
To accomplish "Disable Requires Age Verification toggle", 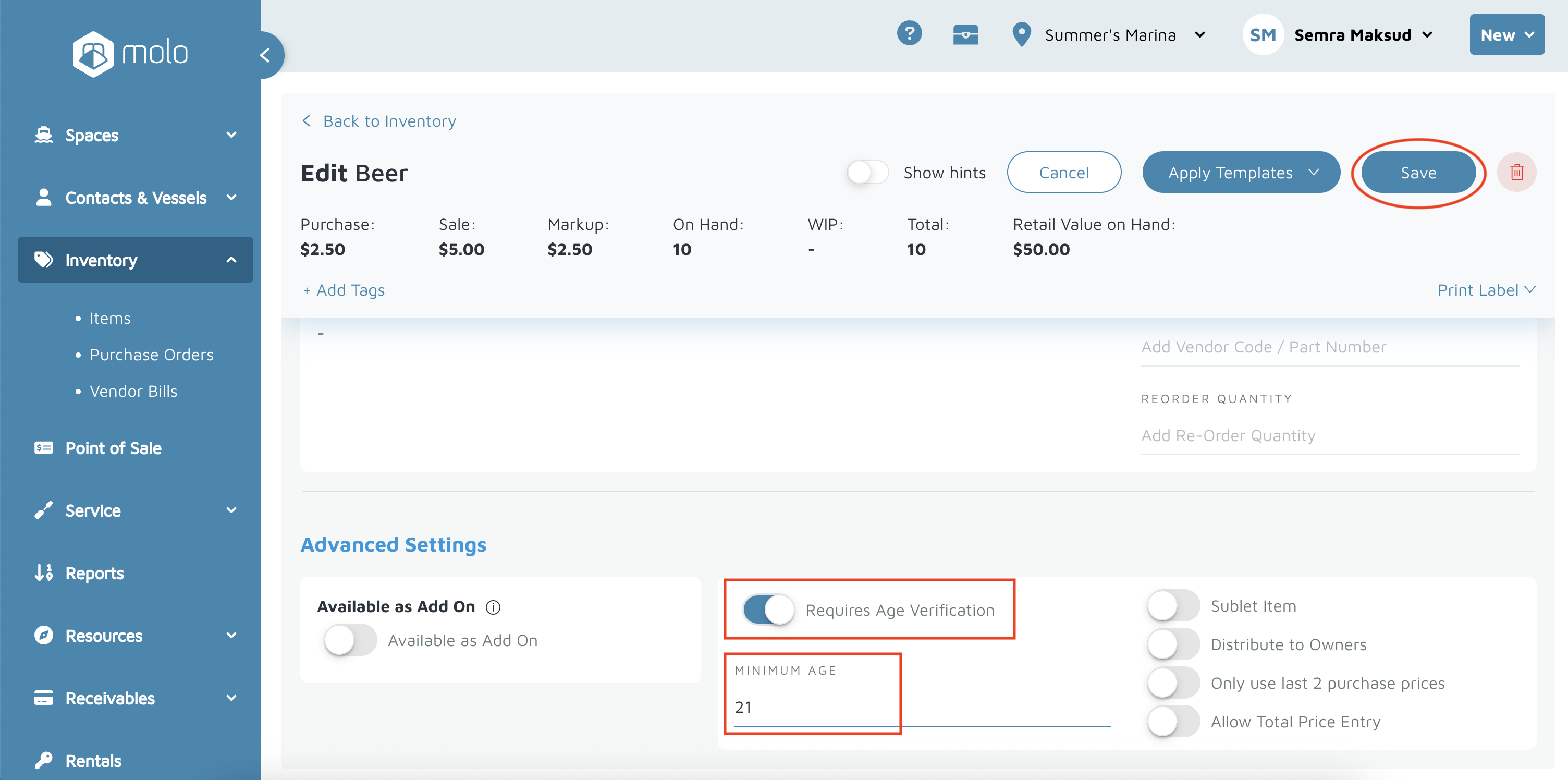I will (768, 610).
